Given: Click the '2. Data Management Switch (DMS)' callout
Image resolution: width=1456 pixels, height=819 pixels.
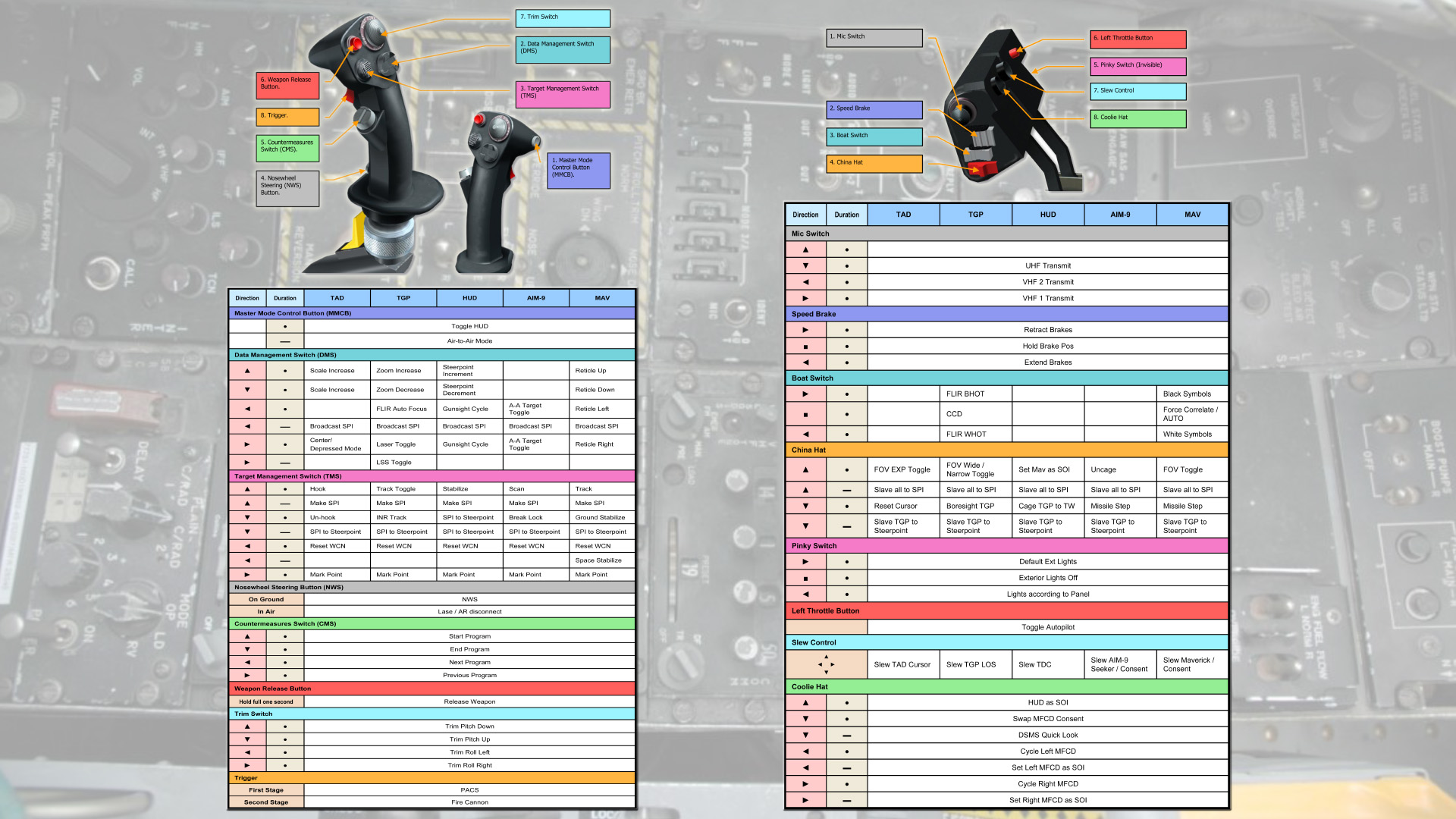Looking at the screenshot, I should [563, 50].
